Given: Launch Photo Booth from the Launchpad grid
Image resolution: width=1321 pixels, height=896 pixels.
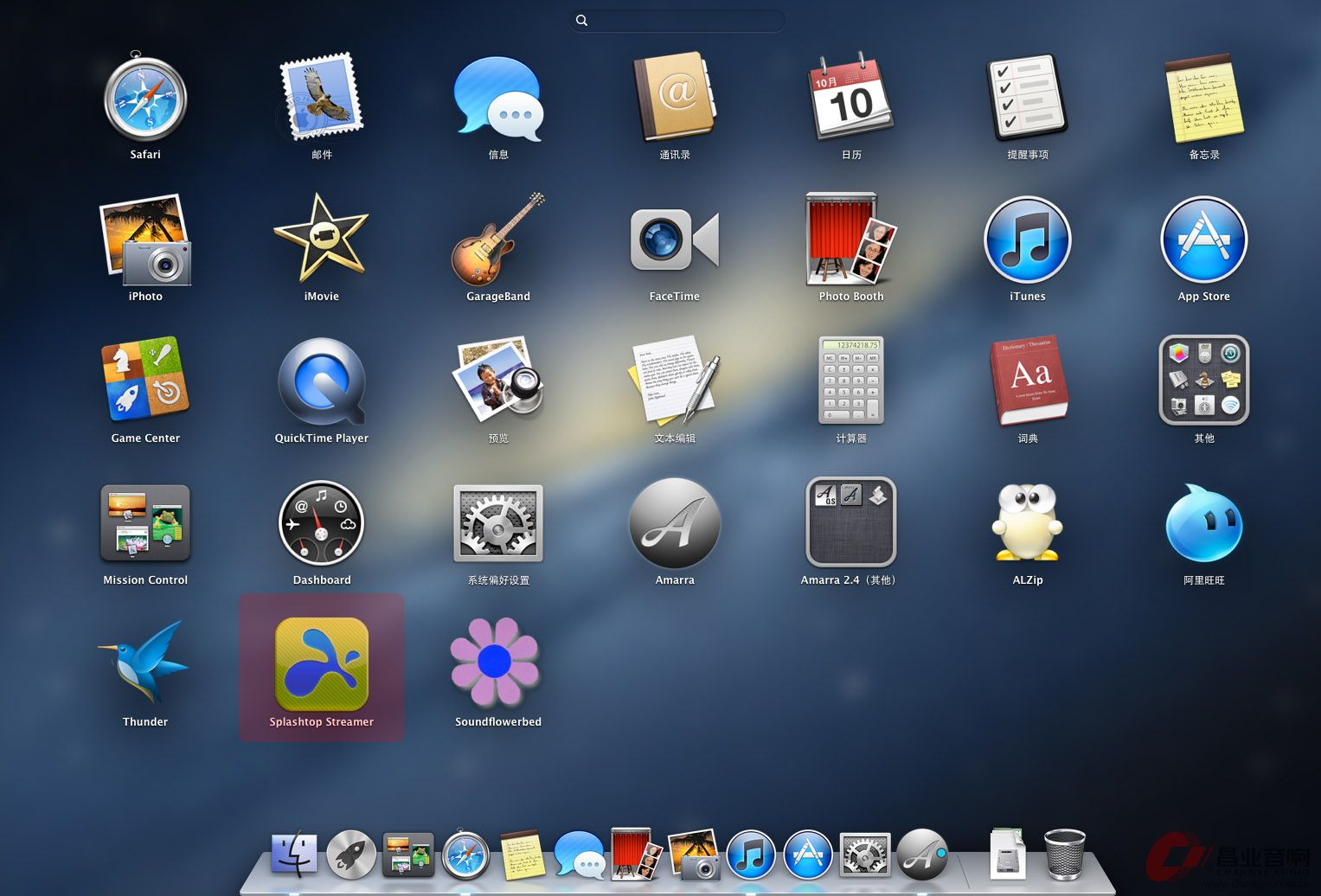Looking at the screenshot, I should (851, 240).
